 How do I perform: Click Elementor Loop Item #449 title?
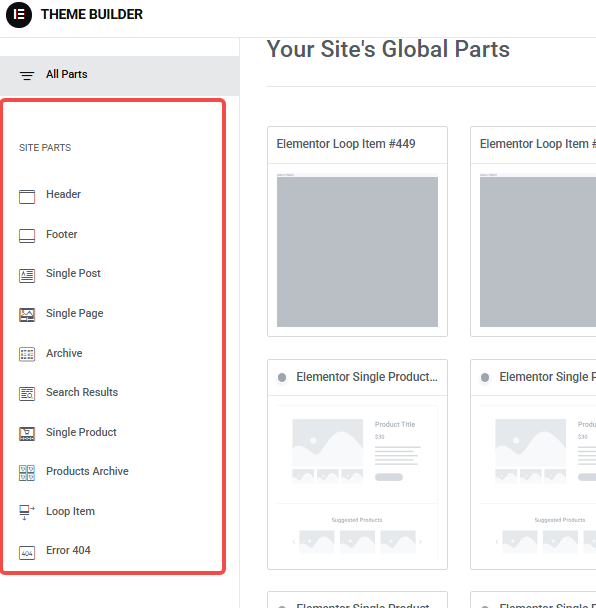pos(346,144)
